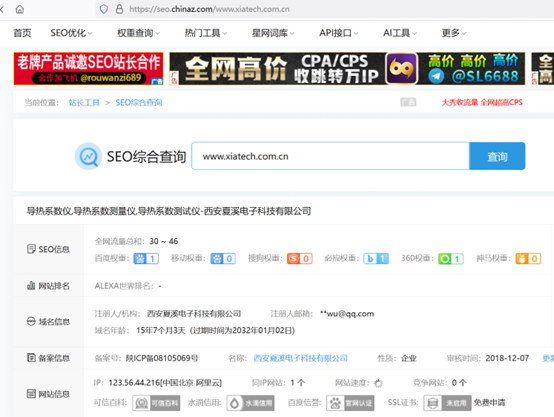Expand the AI工具 dropdown menu
Image resolution: width=554 pixels, height=417 pixels.
point(400,33)
